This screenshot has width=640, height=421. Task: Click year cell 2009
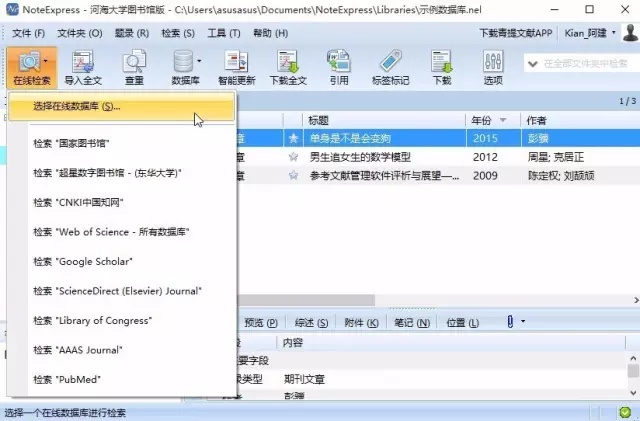(485, 176)
